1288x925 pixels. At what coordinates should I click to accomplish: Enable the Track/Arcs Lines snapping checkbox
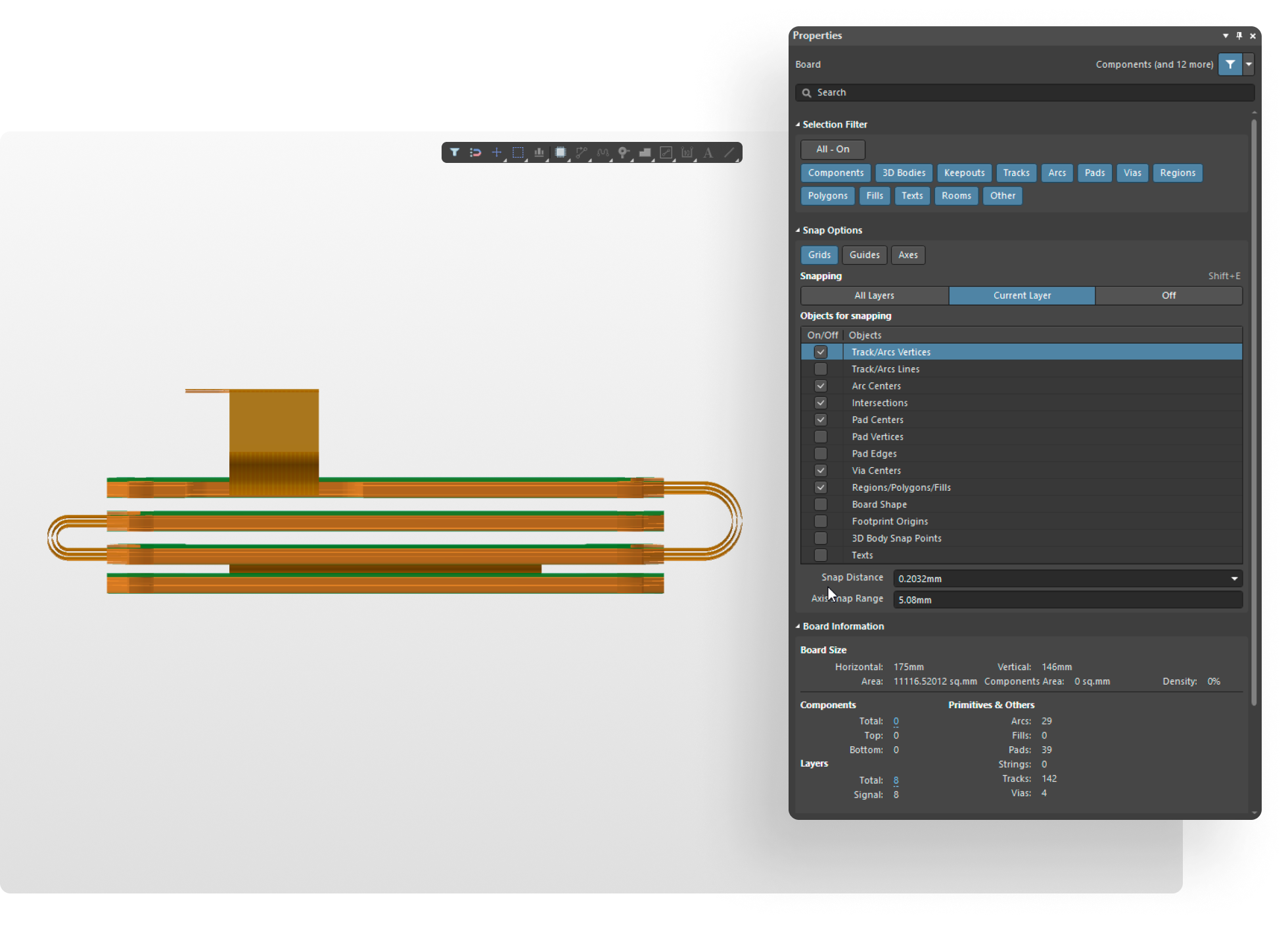(x=820, y=369)
